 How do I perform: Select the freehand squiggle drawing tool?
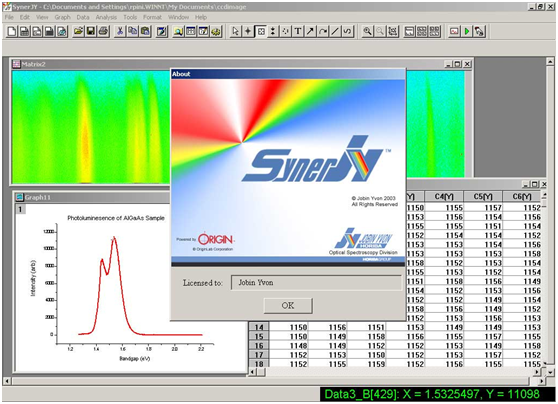[x=348, y=32]
